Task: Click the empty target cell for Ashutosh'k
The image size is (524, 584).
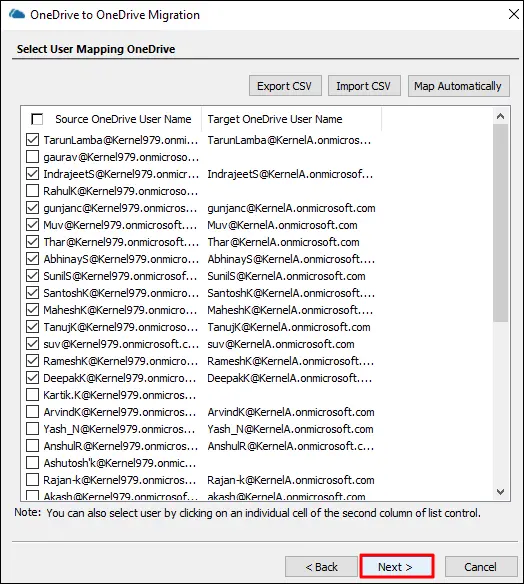Action: 291,463
